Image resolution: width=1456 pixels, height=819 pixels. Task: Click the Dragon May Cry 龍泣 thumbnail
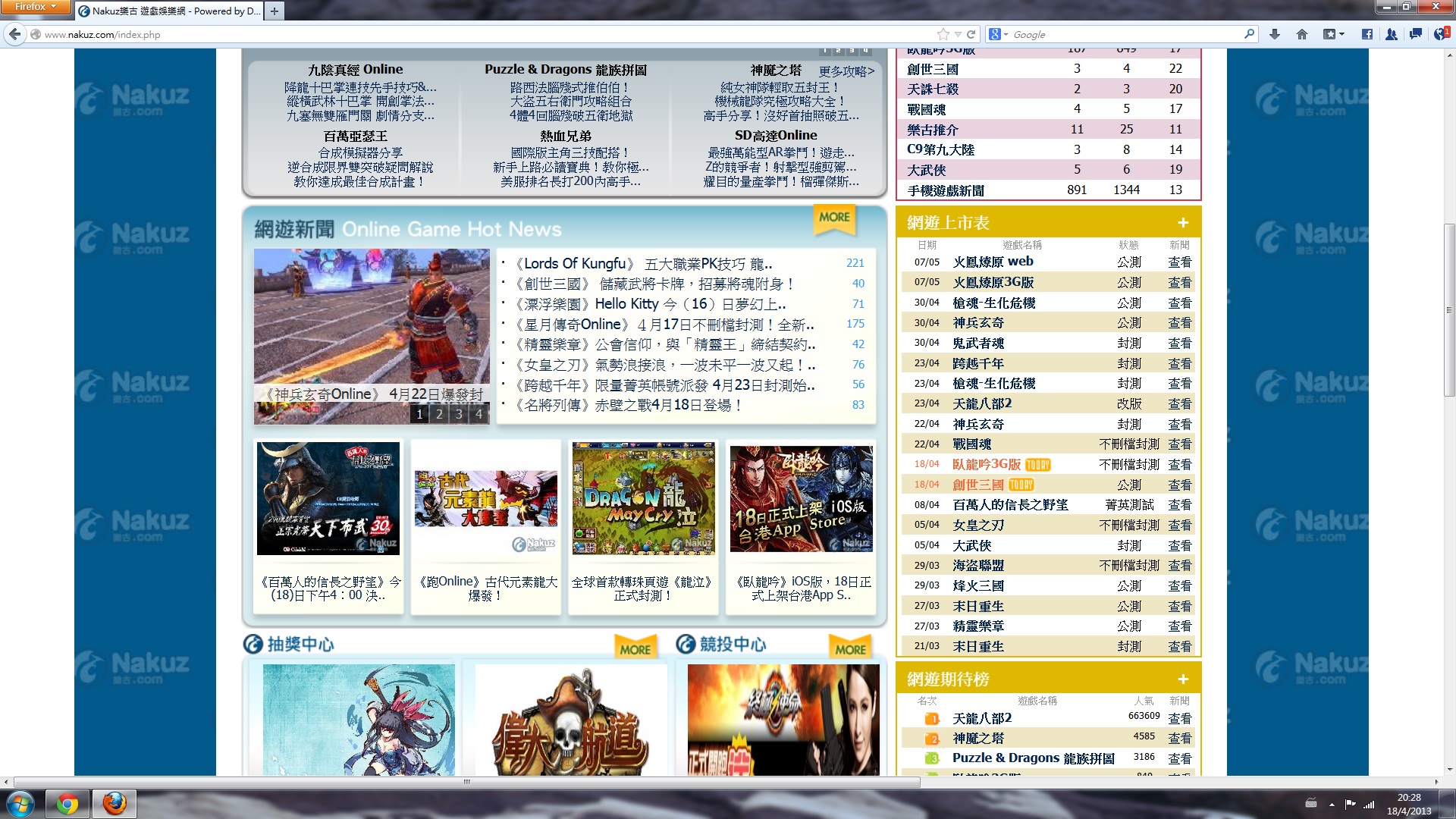pos(644,498)
